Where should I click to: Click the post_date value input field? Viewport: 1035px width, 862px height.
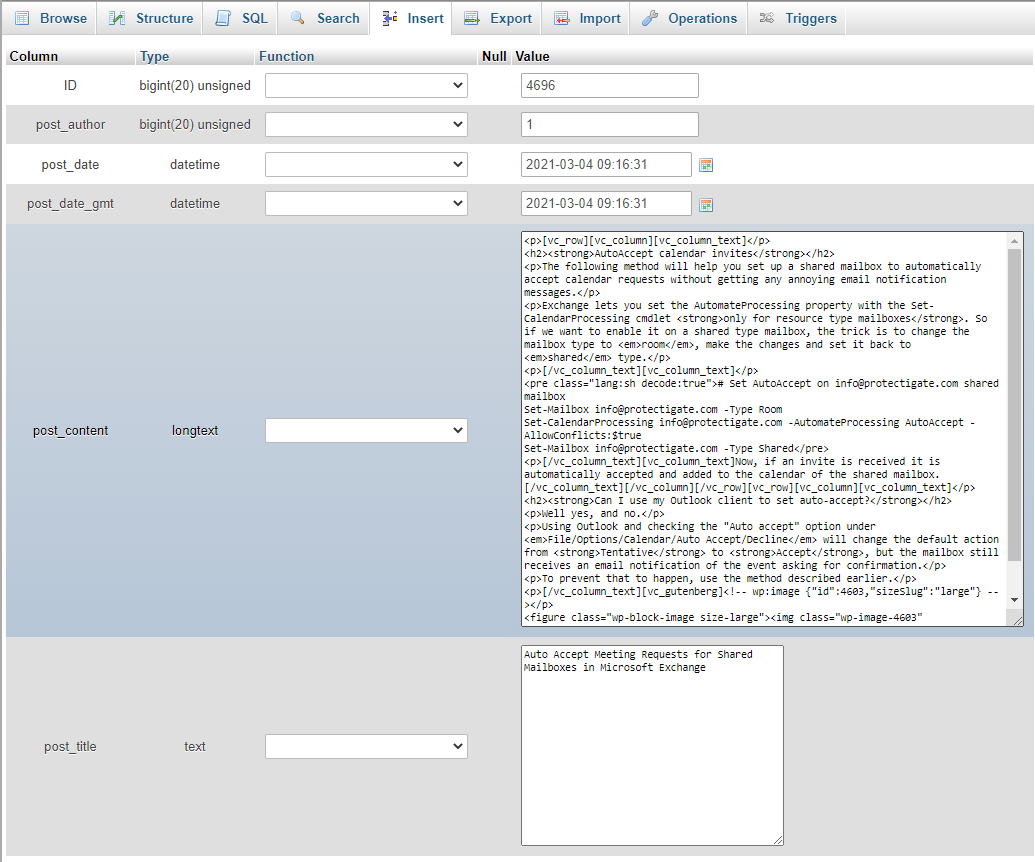coord(606,165)
